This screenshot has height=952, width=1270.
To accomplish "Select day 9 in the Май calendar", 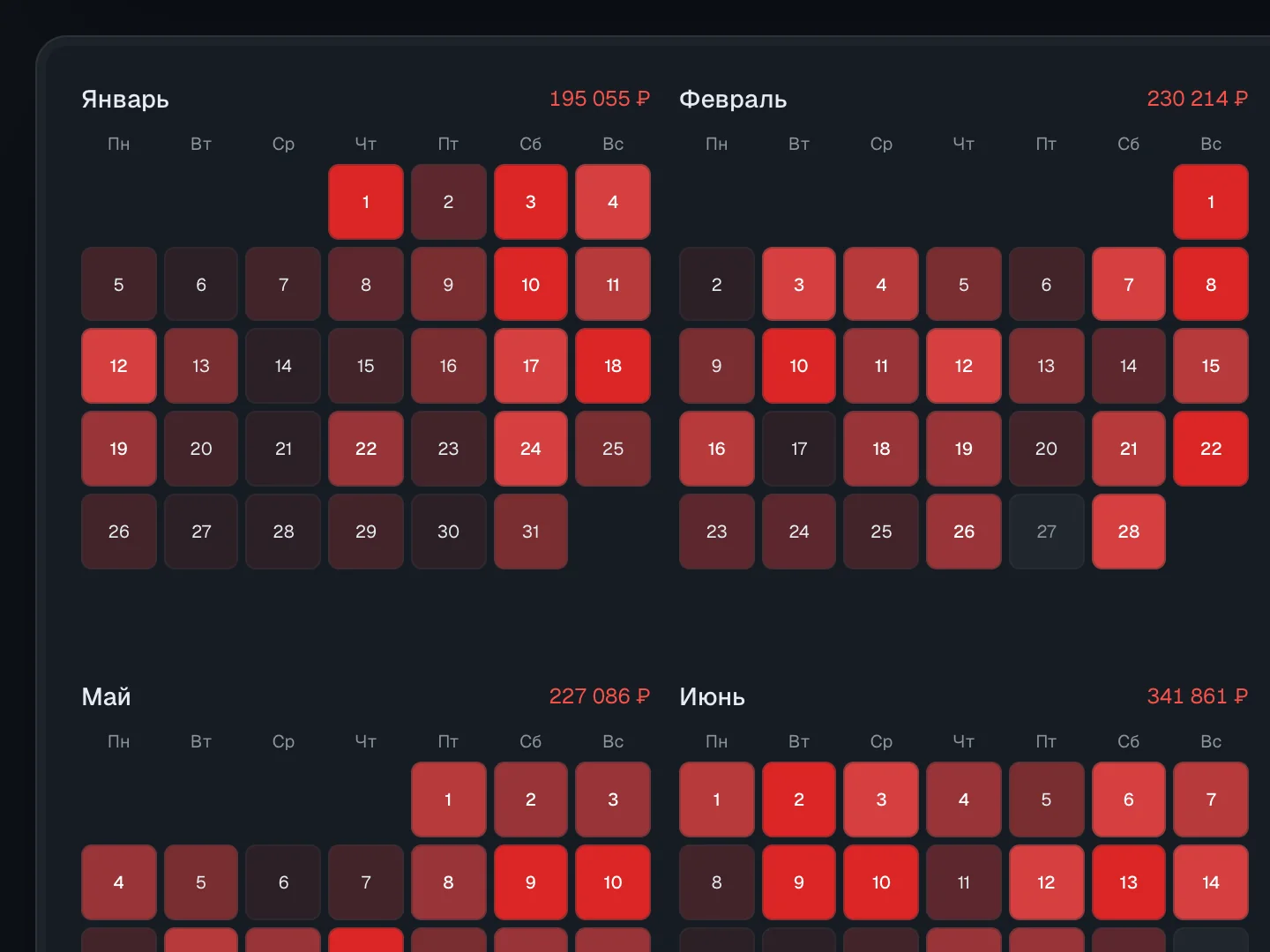I will [531, 882].
